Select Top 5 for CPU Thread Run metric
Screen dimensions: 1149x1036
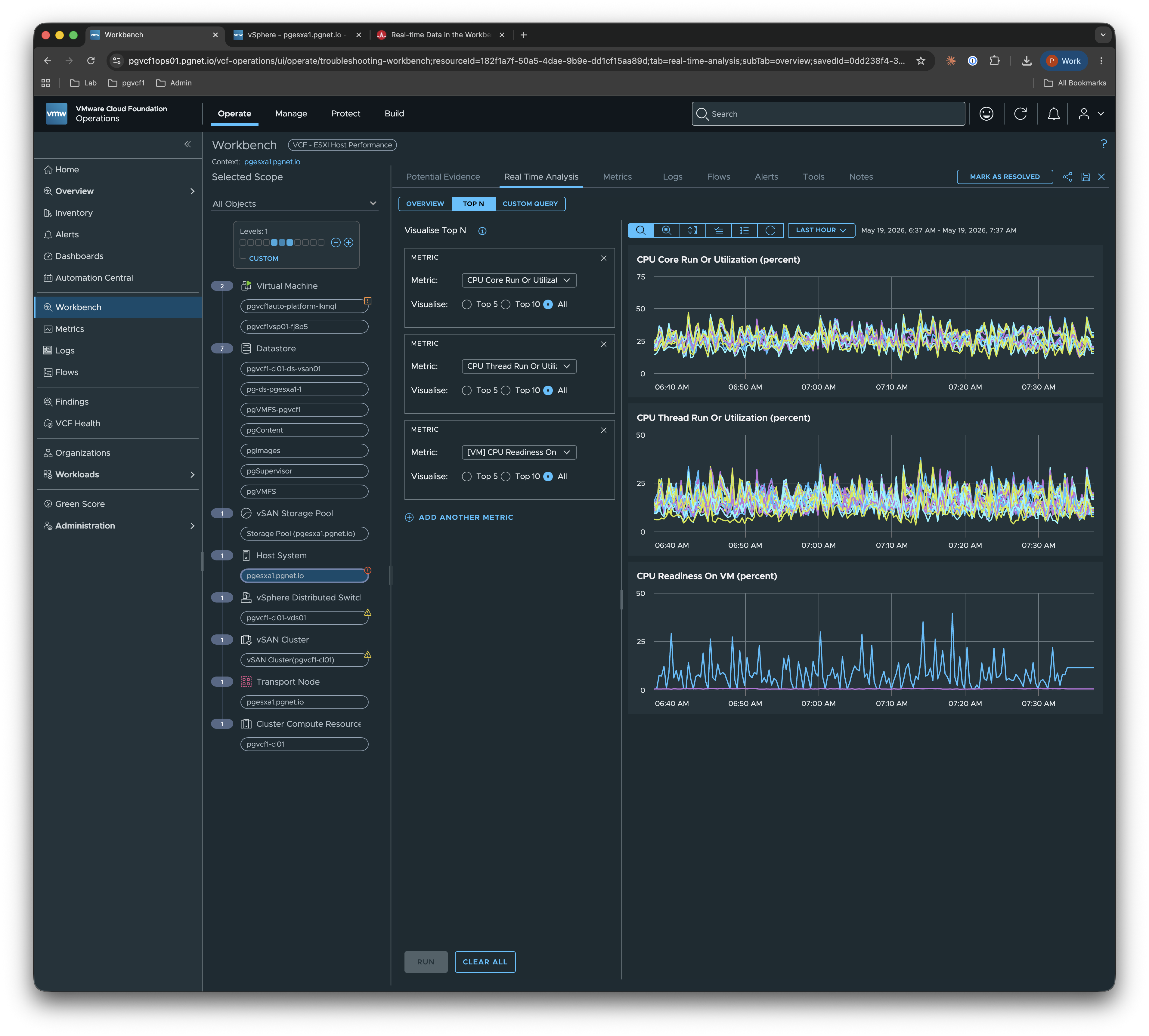467,390
